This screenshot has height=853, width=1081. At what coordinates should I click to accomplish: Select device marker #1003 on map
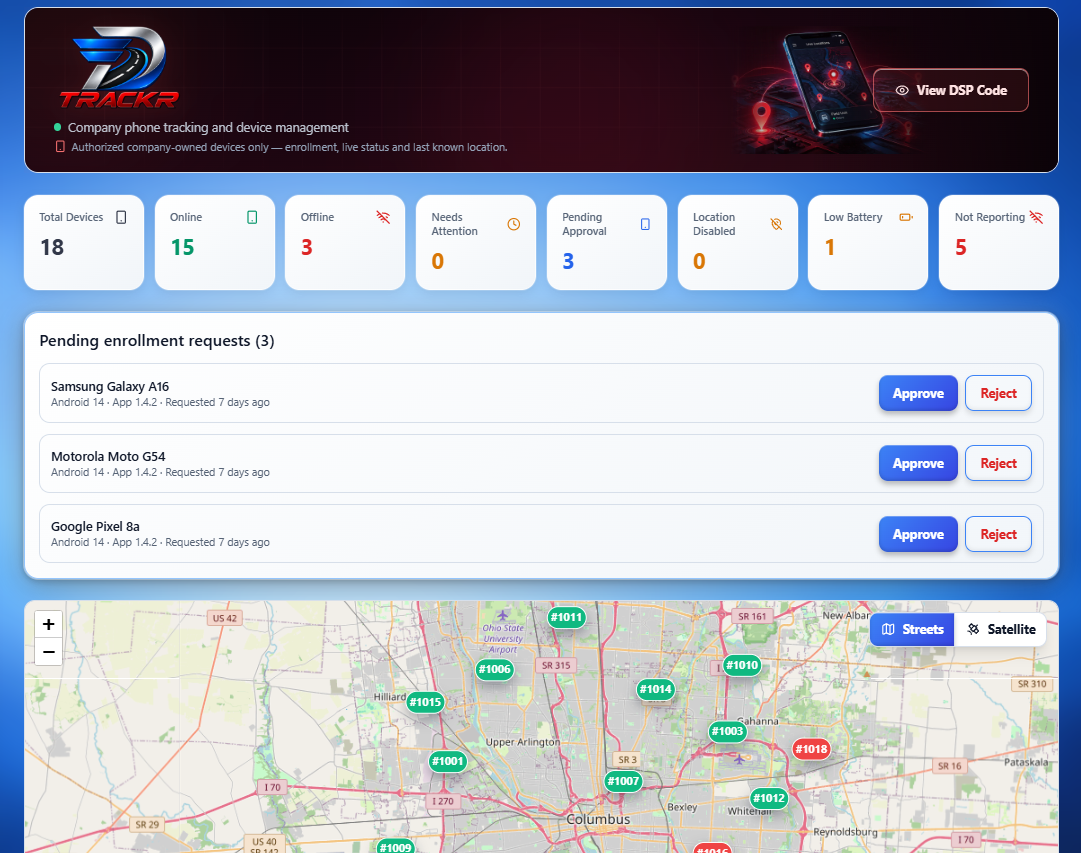727,732
